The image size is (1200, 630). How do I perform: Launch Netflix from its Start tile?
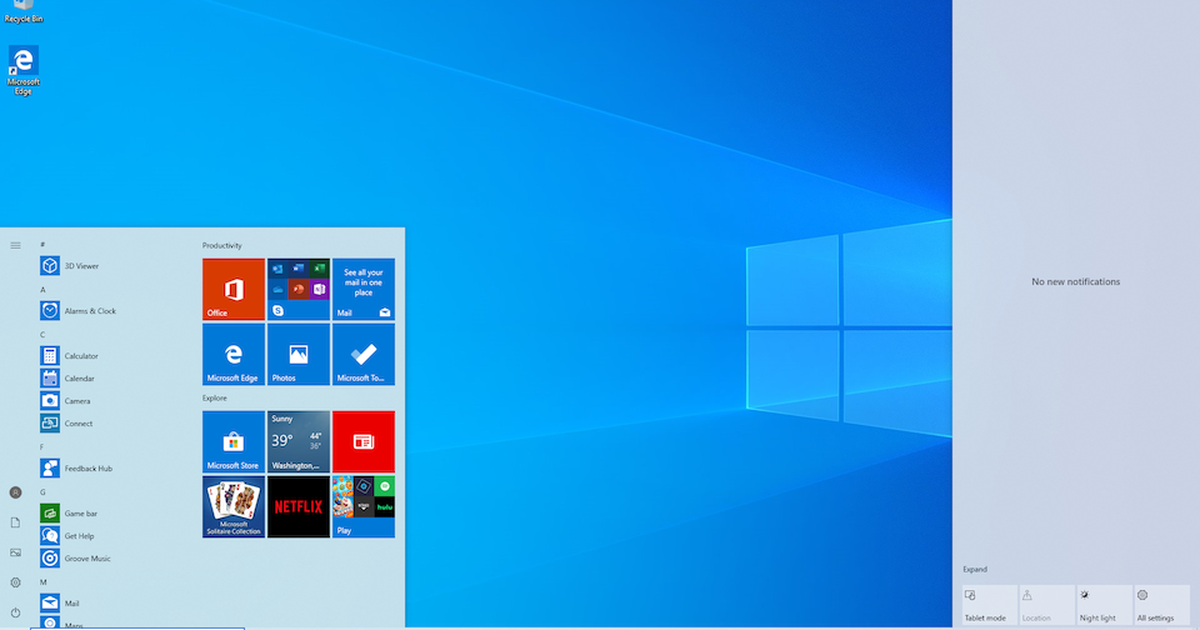coord(298,507)
